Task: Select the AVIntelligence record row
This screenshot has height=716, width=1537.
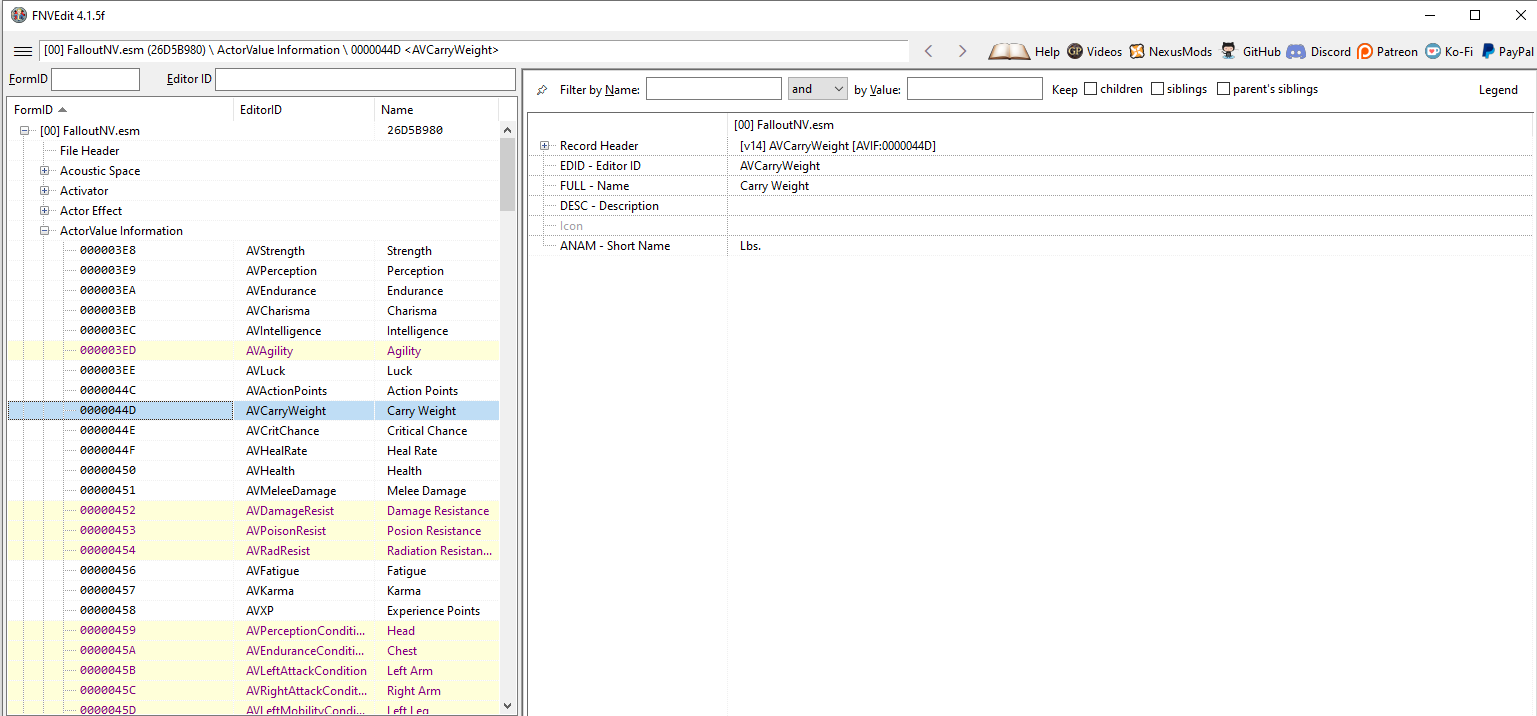Action: (253, 331)
